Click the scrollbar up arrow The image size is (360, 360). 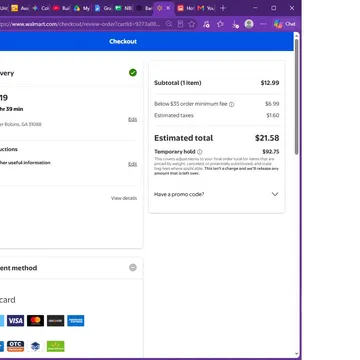point(296,35)
